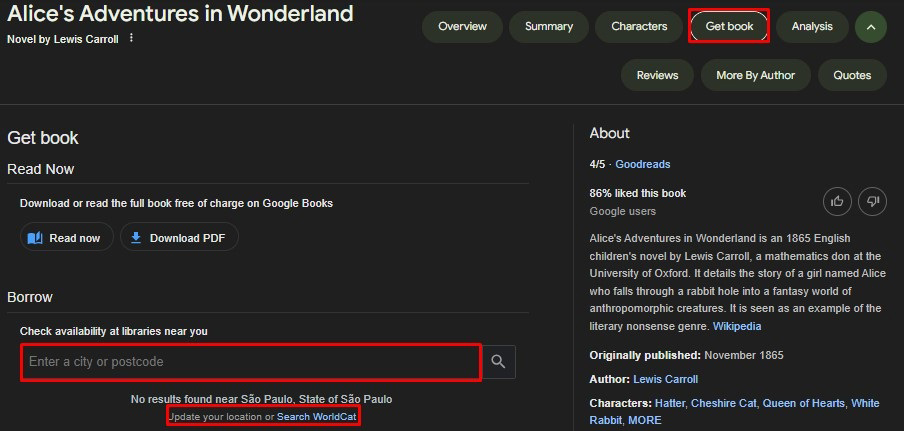The width and height of the screenshot is (904, 431).
Task: Click the Alice's Adventures in Wonderland title
Action: (180, 13)
